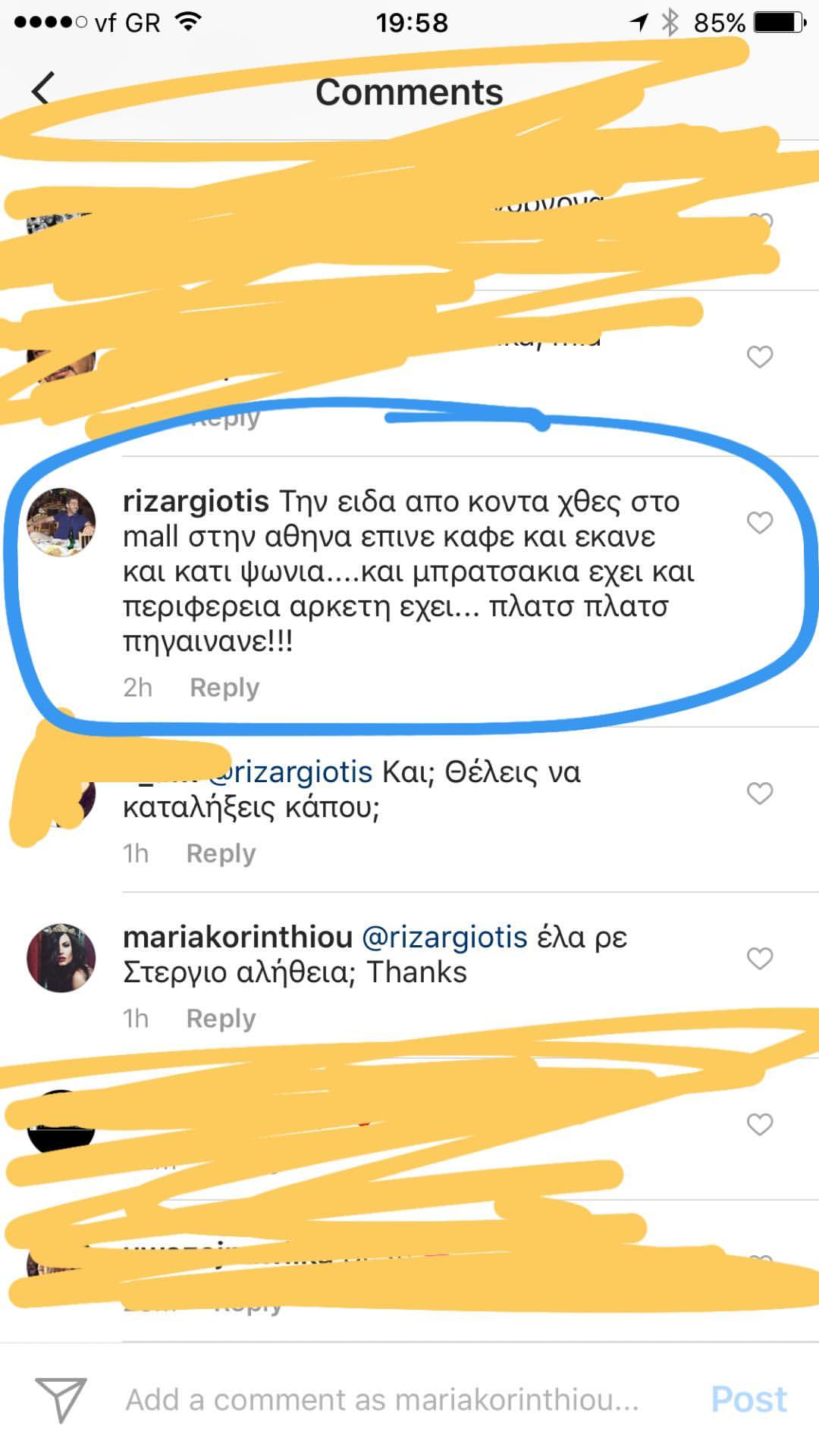Viewport: 819px width, 1456px height.
Task: Focus the 'Add a comment' input field
Action: click(382, 1400)
